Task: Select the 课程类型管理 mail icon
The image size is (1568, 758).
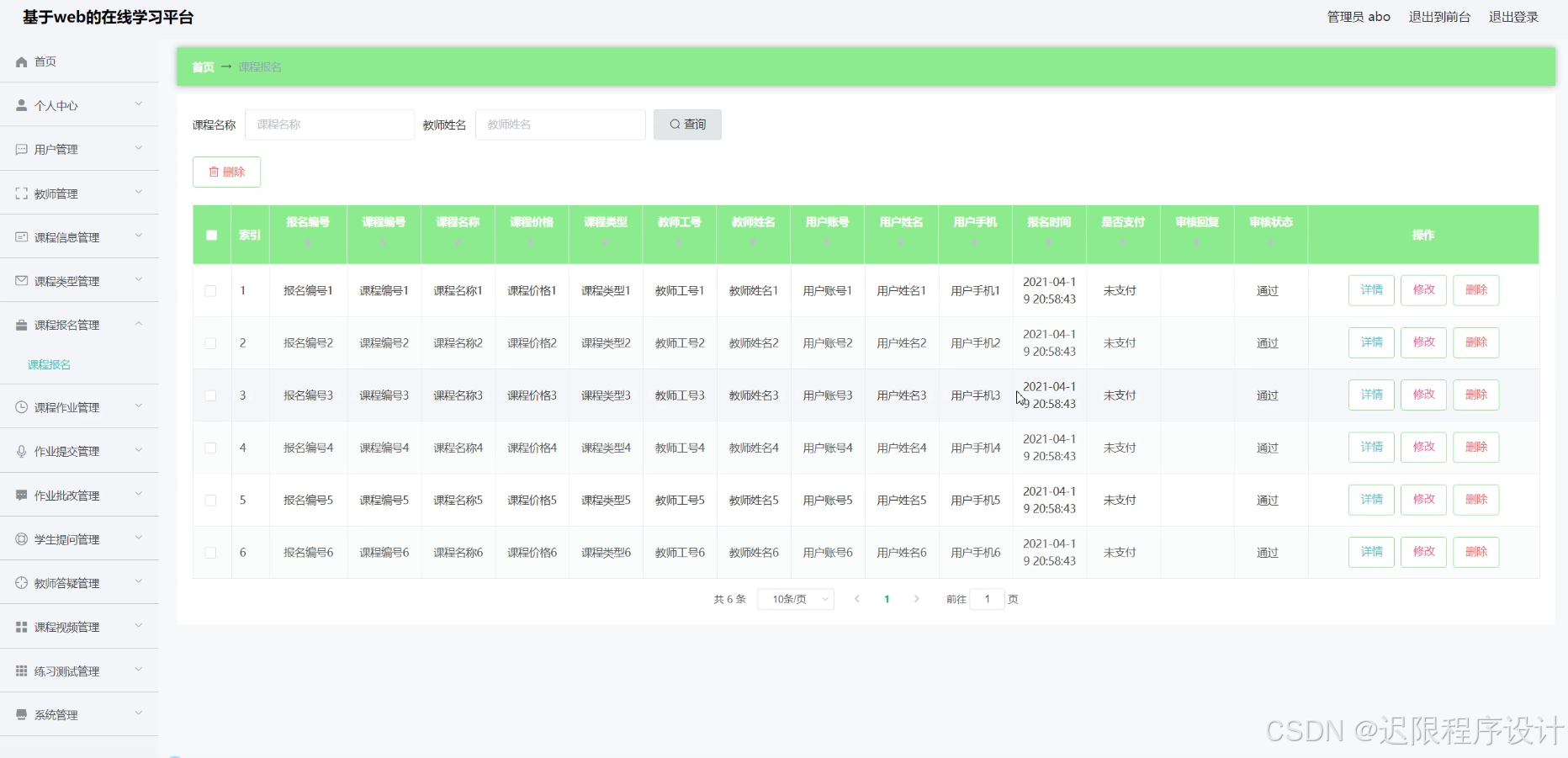Action: pyautogui.click(x=20, y=280)
